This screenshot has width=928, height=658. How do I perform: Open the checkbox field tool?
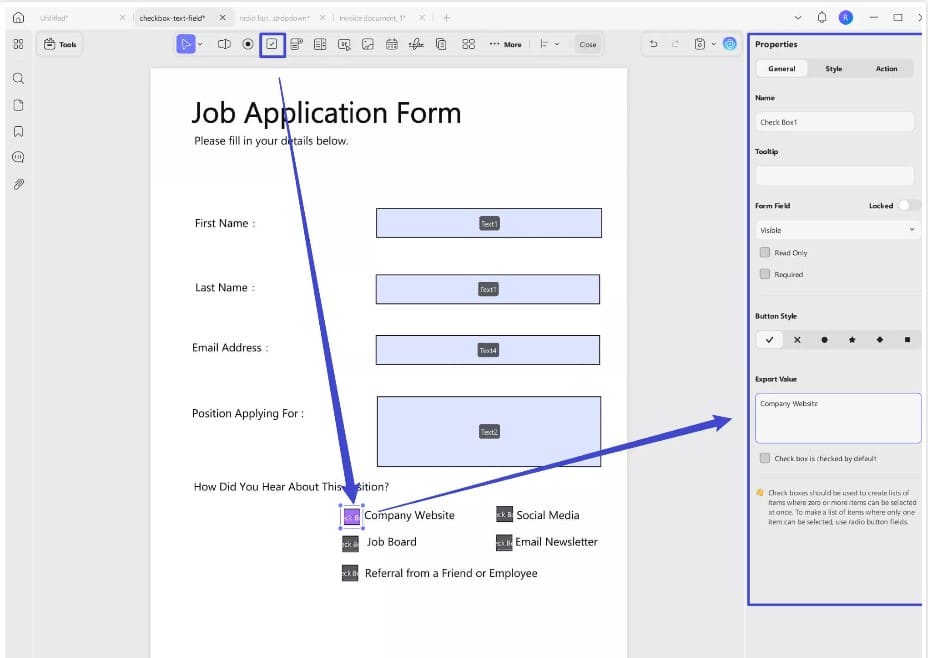272,43
